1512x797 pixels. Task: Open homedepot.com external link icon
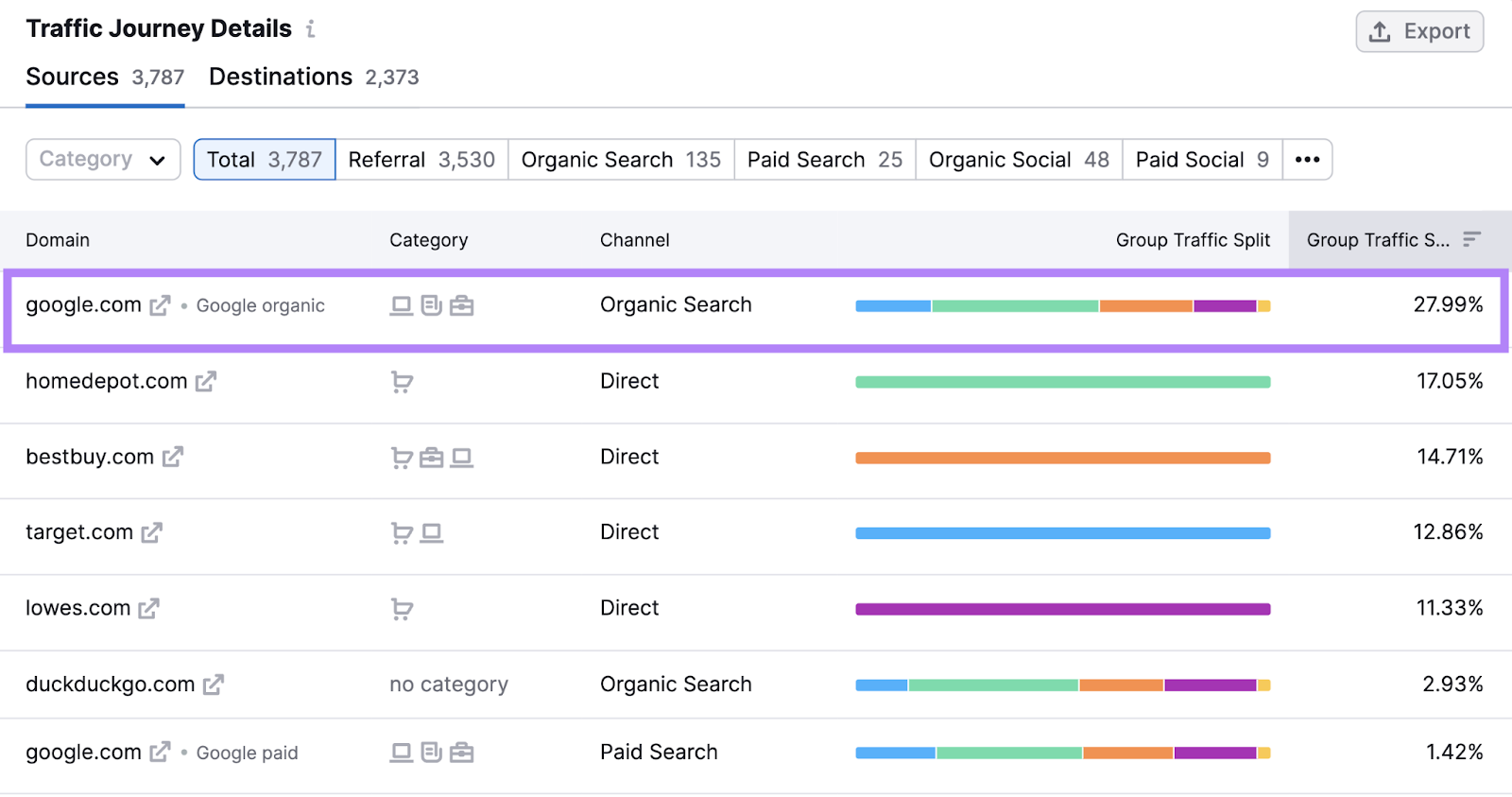(206, 382)
